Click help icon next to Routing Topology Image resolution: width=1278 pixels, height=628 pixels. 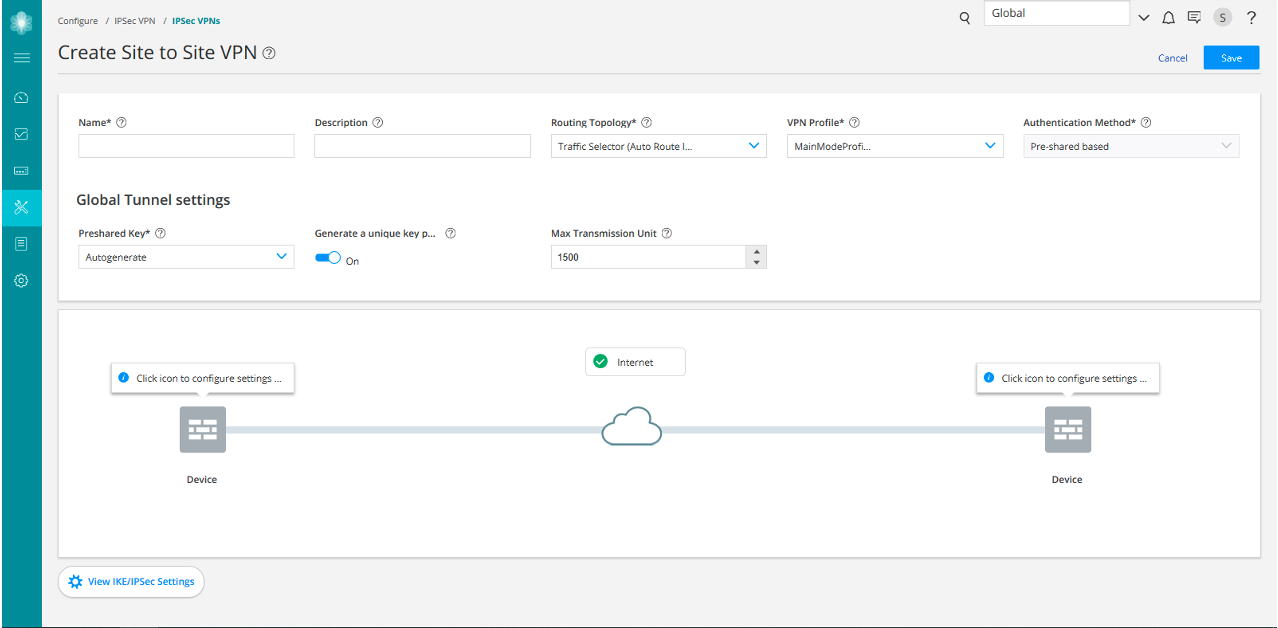[646, 123]
